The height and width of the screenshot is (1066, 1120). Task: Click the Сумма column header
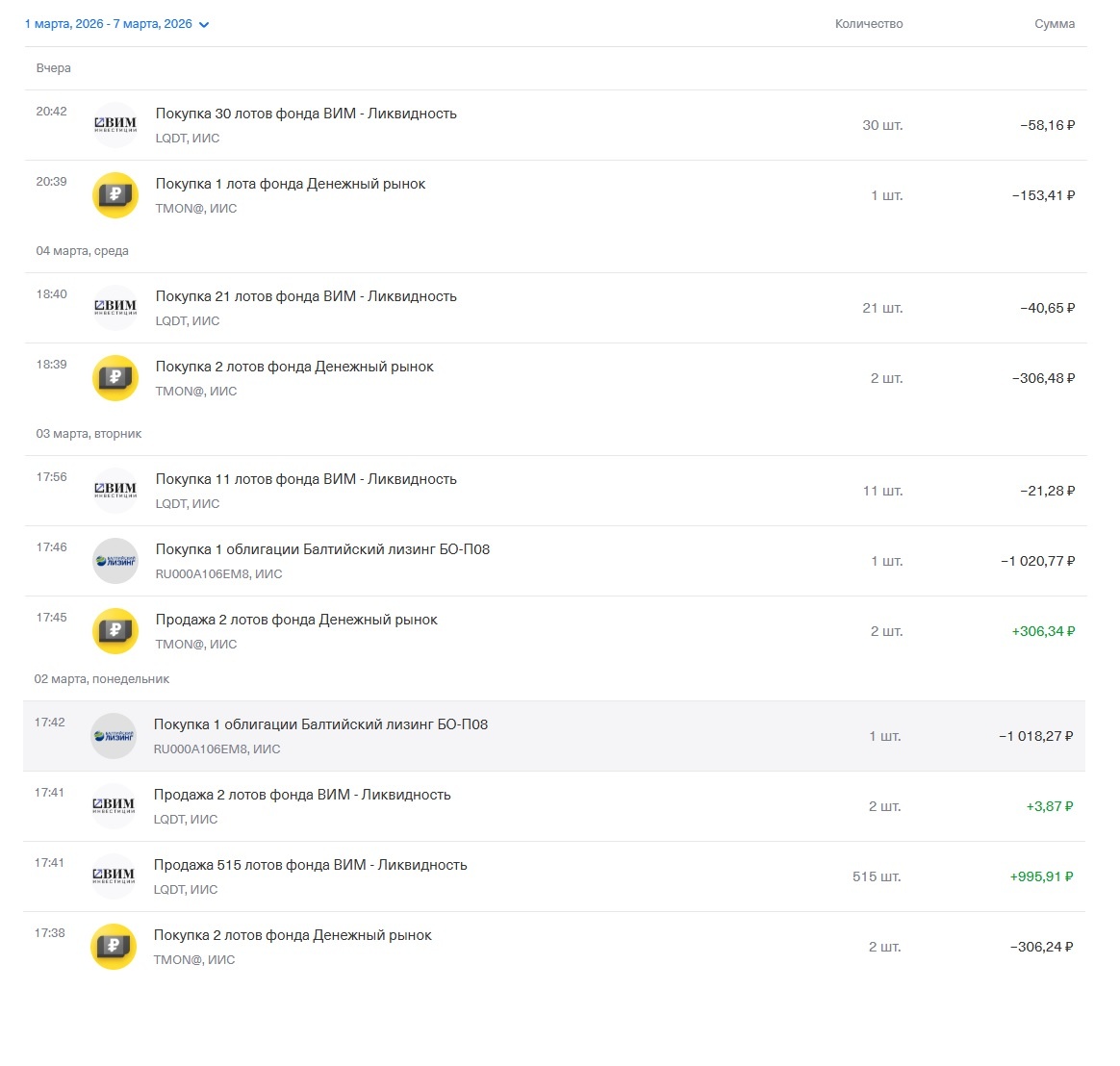(x=1055, y=23)
